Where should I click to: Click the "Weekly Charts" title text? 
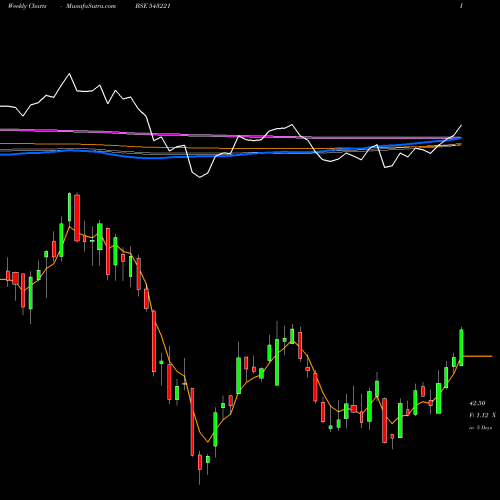coord(27,6)
